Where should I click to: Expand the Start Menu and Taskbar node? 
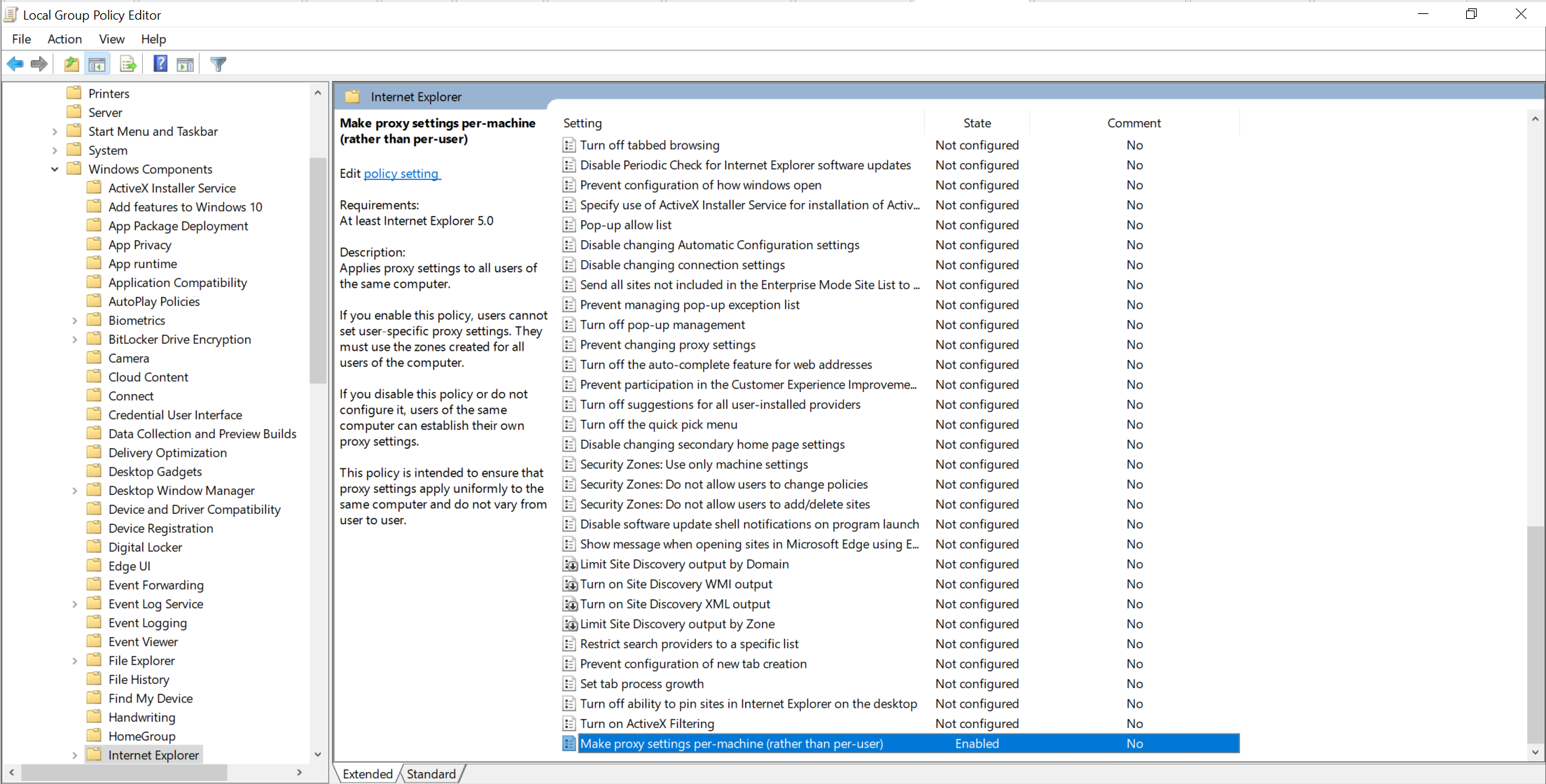tap(55, 131)
